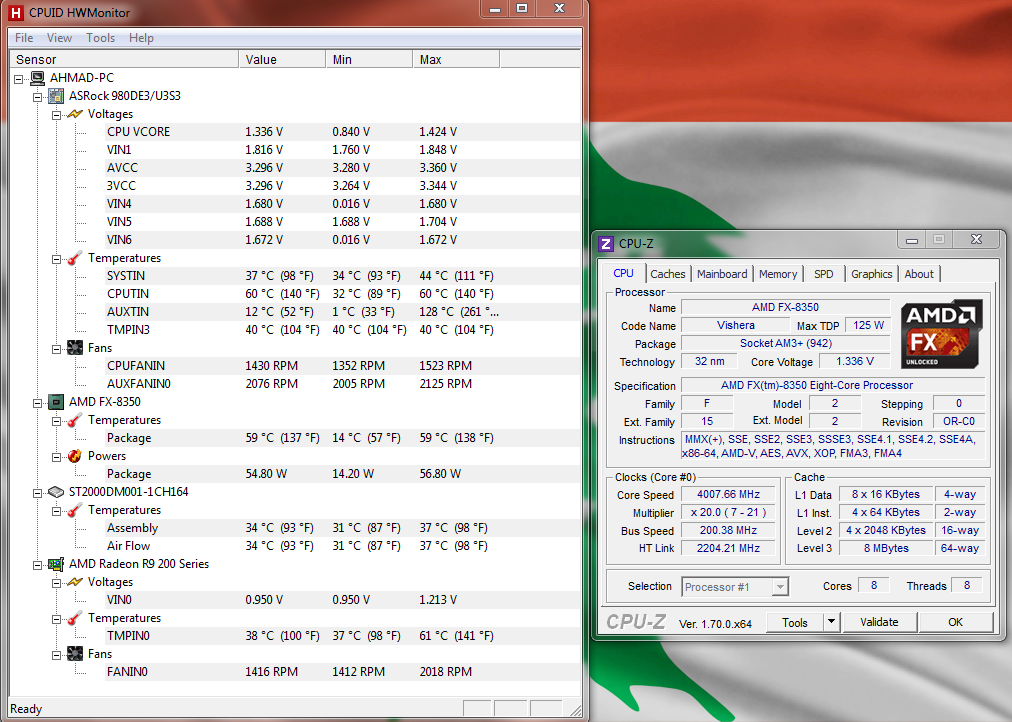Click the Value column header

pos(282,59)
